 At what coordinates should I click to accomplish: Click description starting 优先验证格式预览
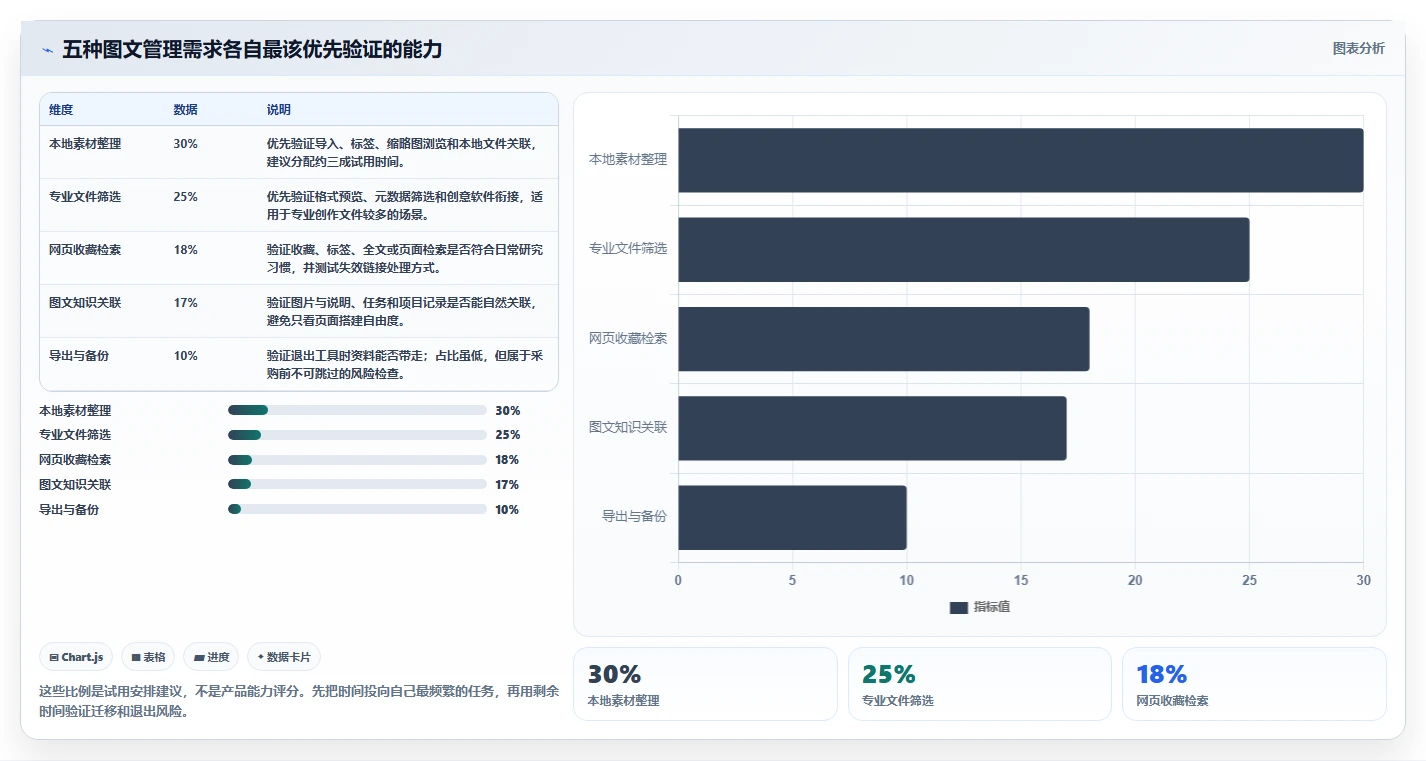pos(405,205)
